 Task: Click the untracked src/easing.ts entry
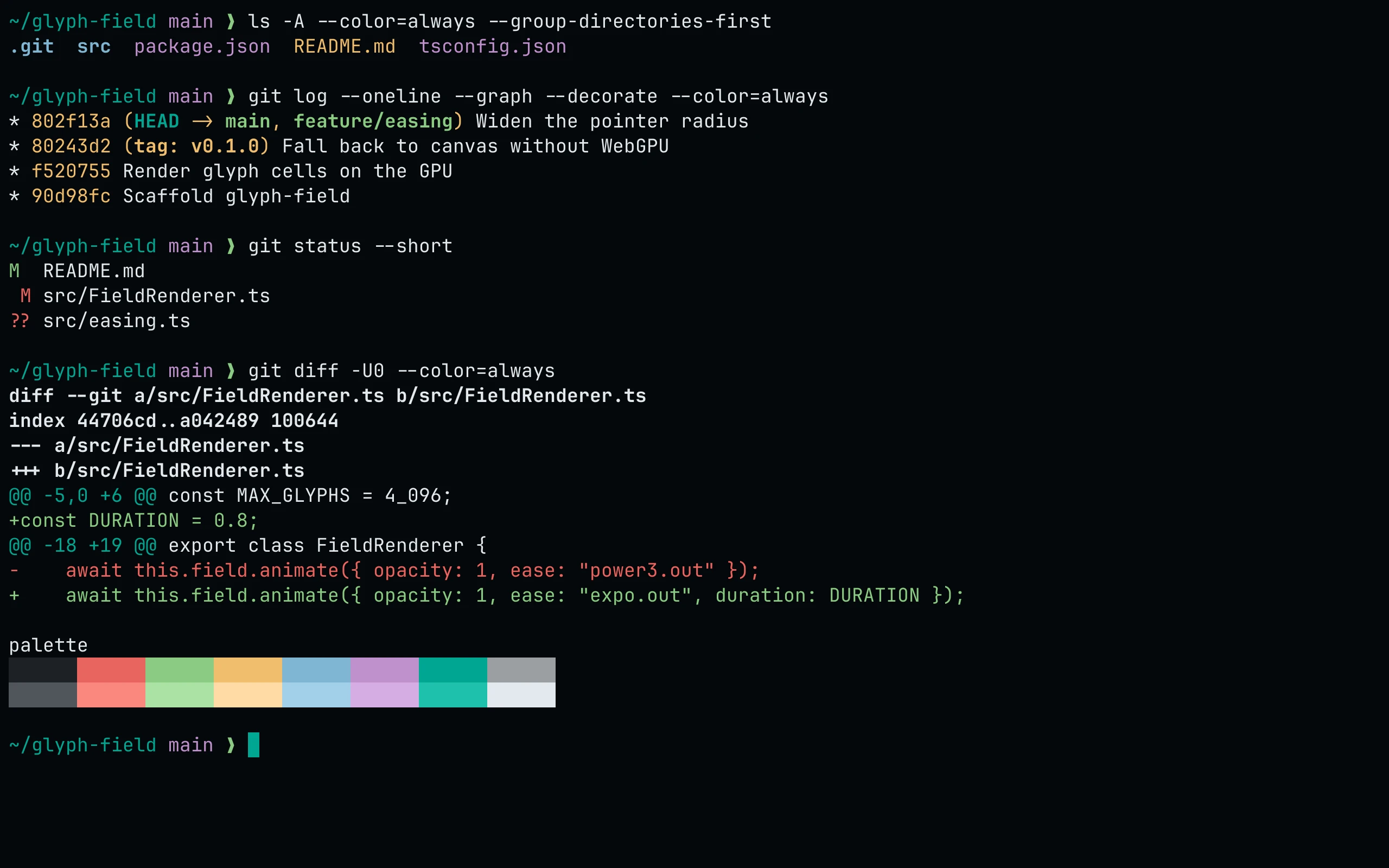click(x=117, y=321)
